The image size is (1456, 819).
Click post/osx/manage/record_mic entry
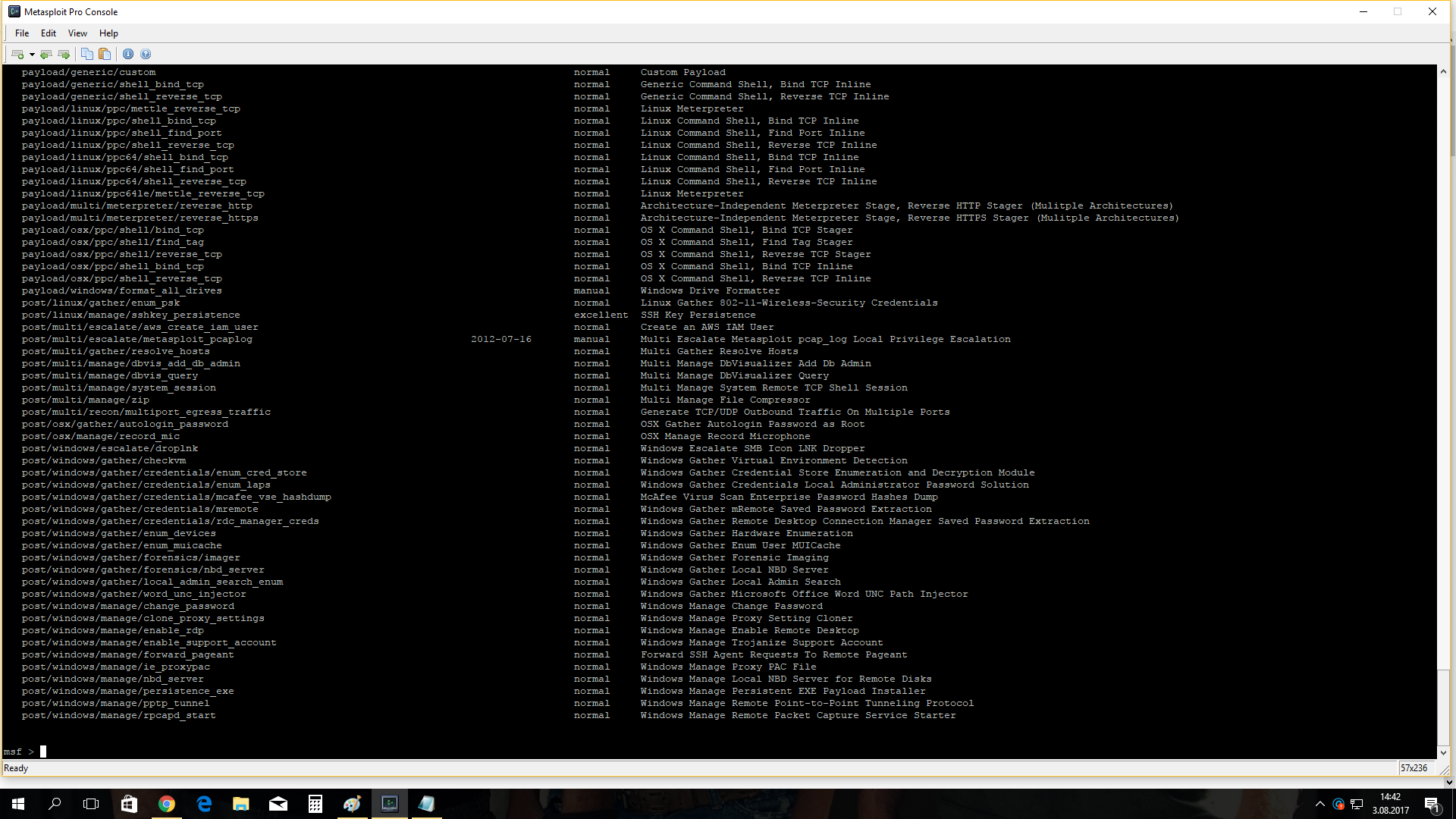(x=101, y=437)
